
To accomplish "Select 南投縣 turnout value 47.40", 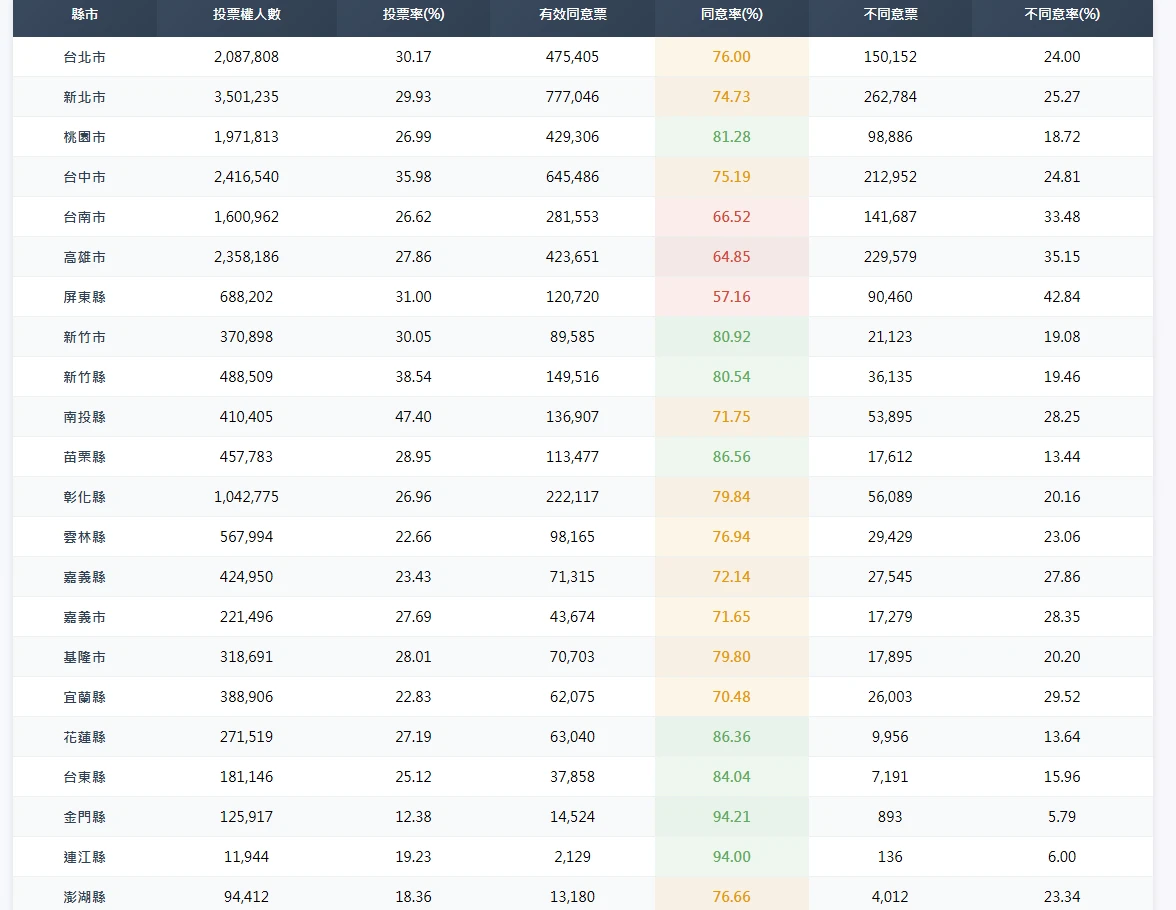I will click(413, 417).
